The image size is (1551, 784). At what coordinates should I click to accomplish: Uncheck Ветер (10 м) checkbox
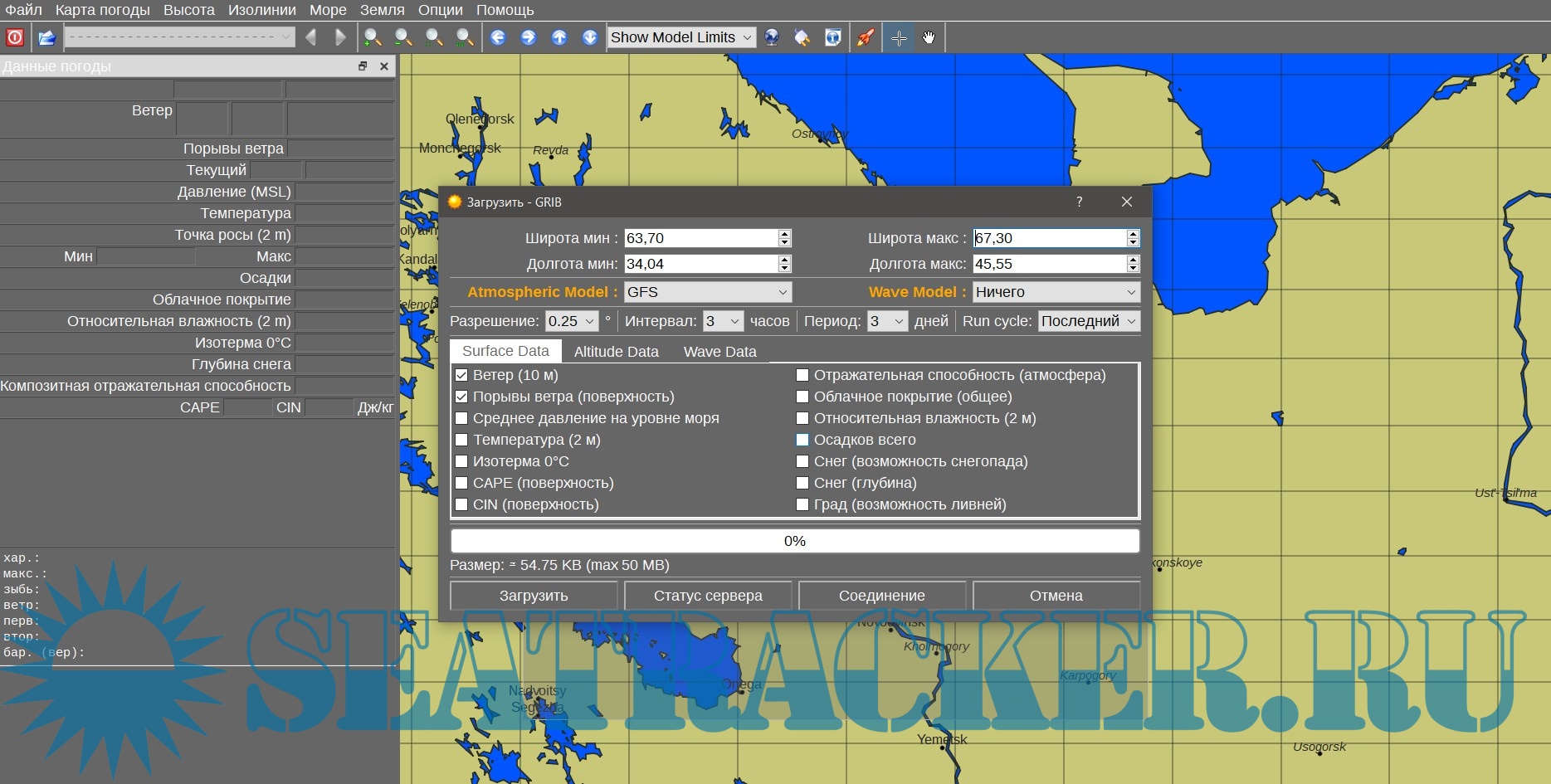[x=462, y=375]
